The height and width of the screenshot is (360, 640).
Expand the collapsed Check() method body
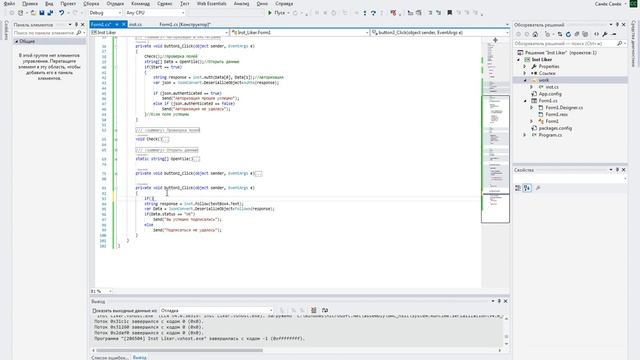(x=165, y=140)
